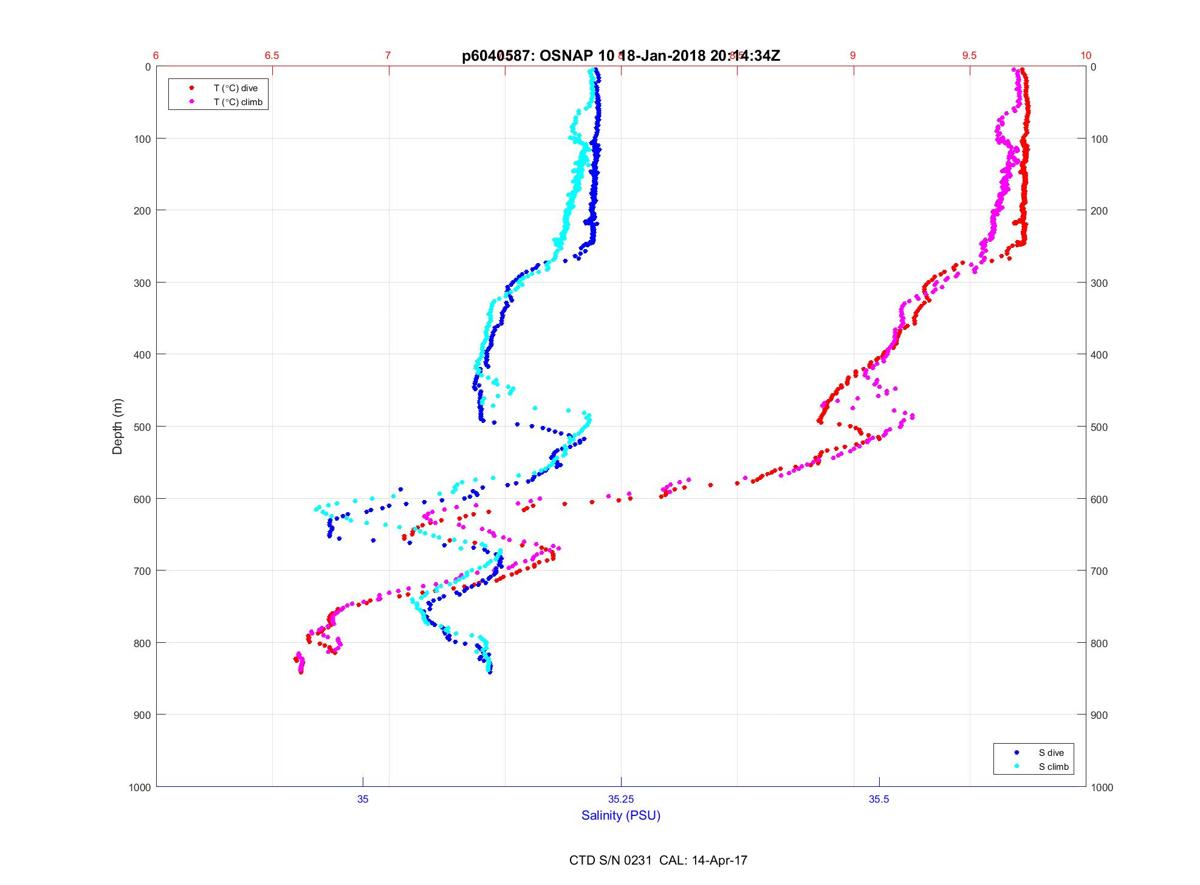Click the red 10 temperature tick label
This screenshot has width=1200, height=885.
(x=1085, y=56)
